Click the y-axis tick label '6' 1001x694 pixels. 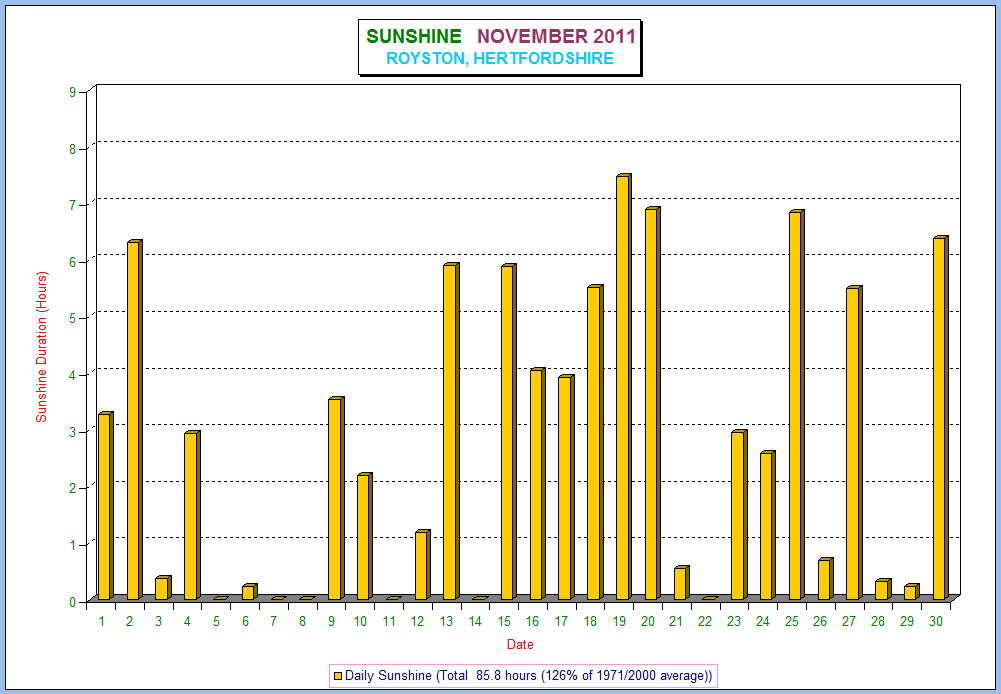tap(72, 262)
